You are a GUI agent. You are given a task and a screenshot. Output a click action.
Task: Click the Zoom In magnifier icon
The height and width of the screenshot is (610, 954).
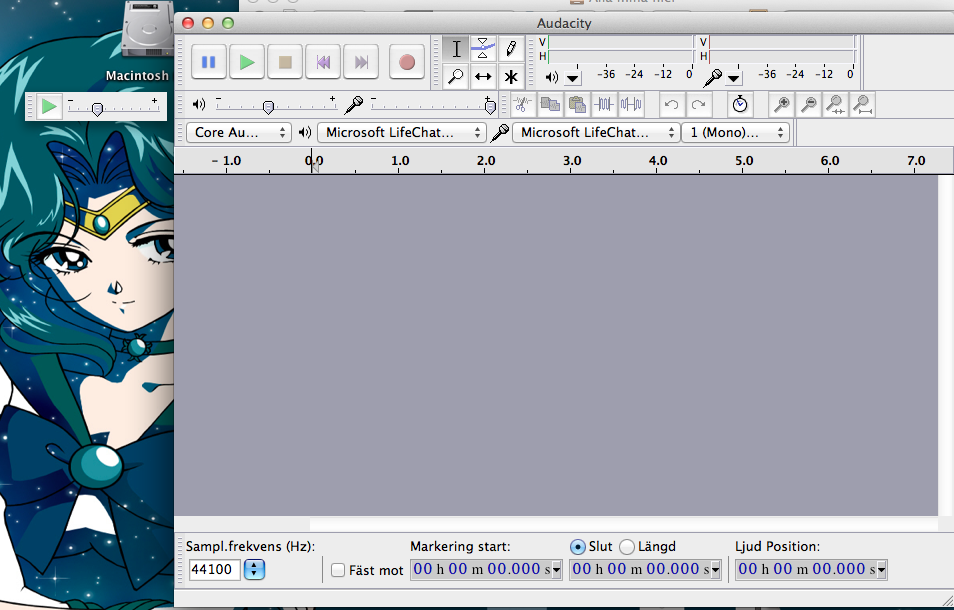781,105
